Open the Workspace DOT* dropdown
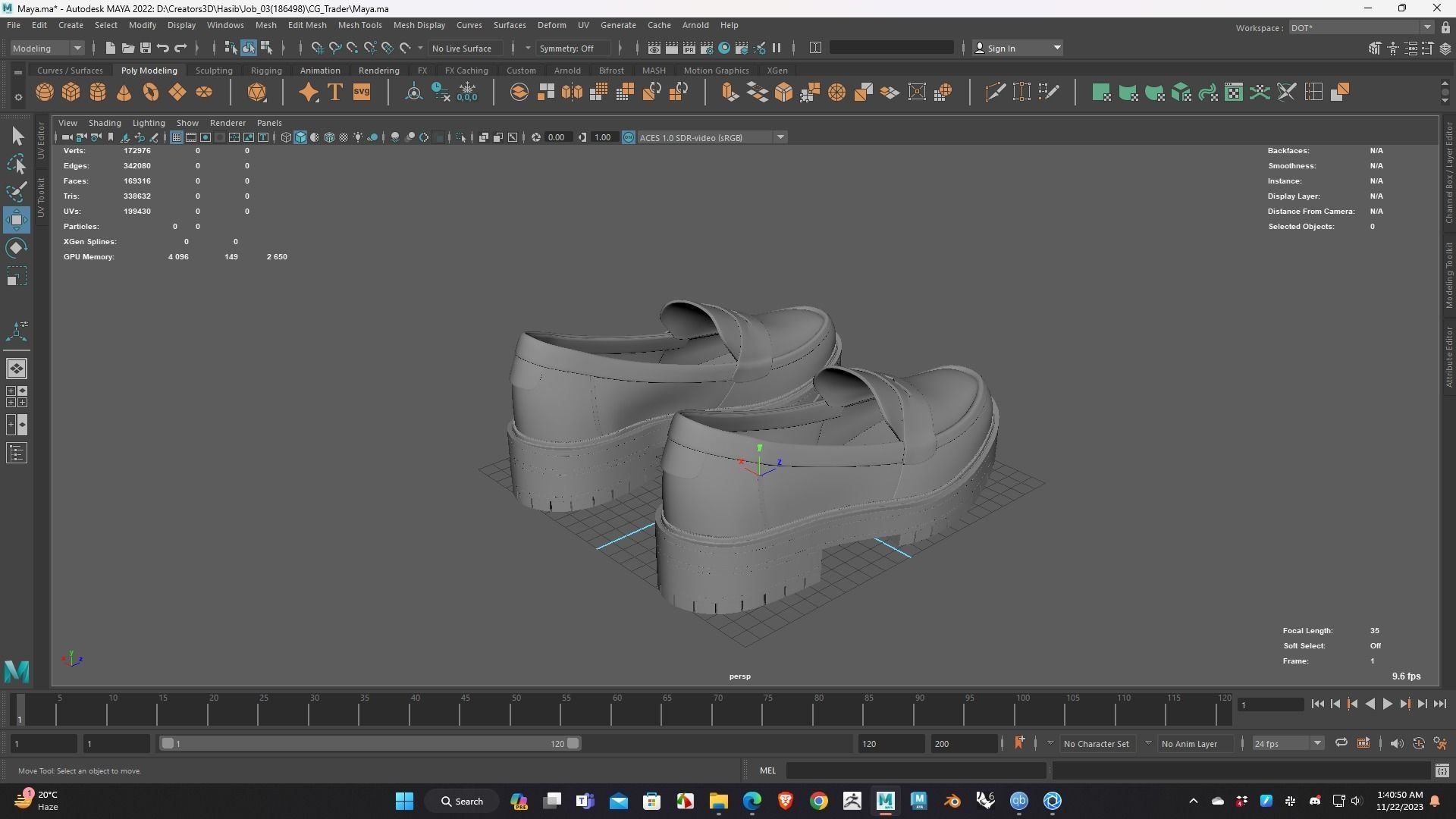Image resolution: width=1456 pixels, height=819 pixels. 1361,27
